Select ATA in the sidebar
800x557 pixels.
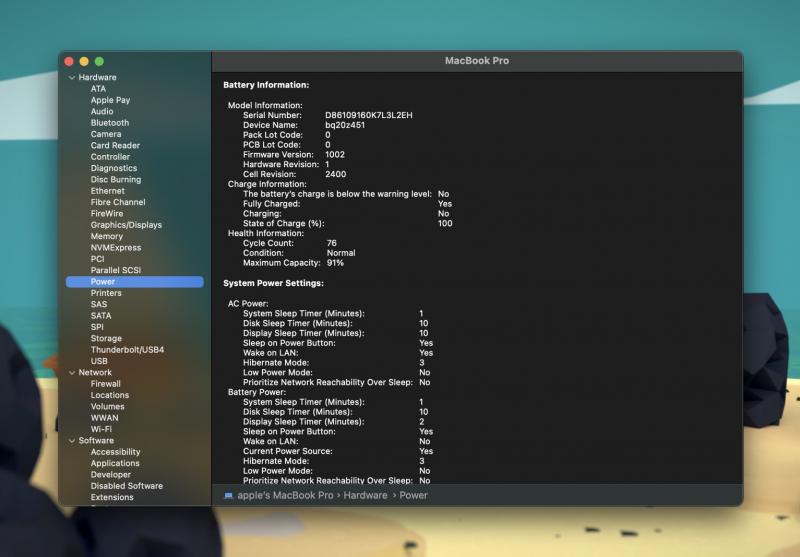(x=98, y=89)
